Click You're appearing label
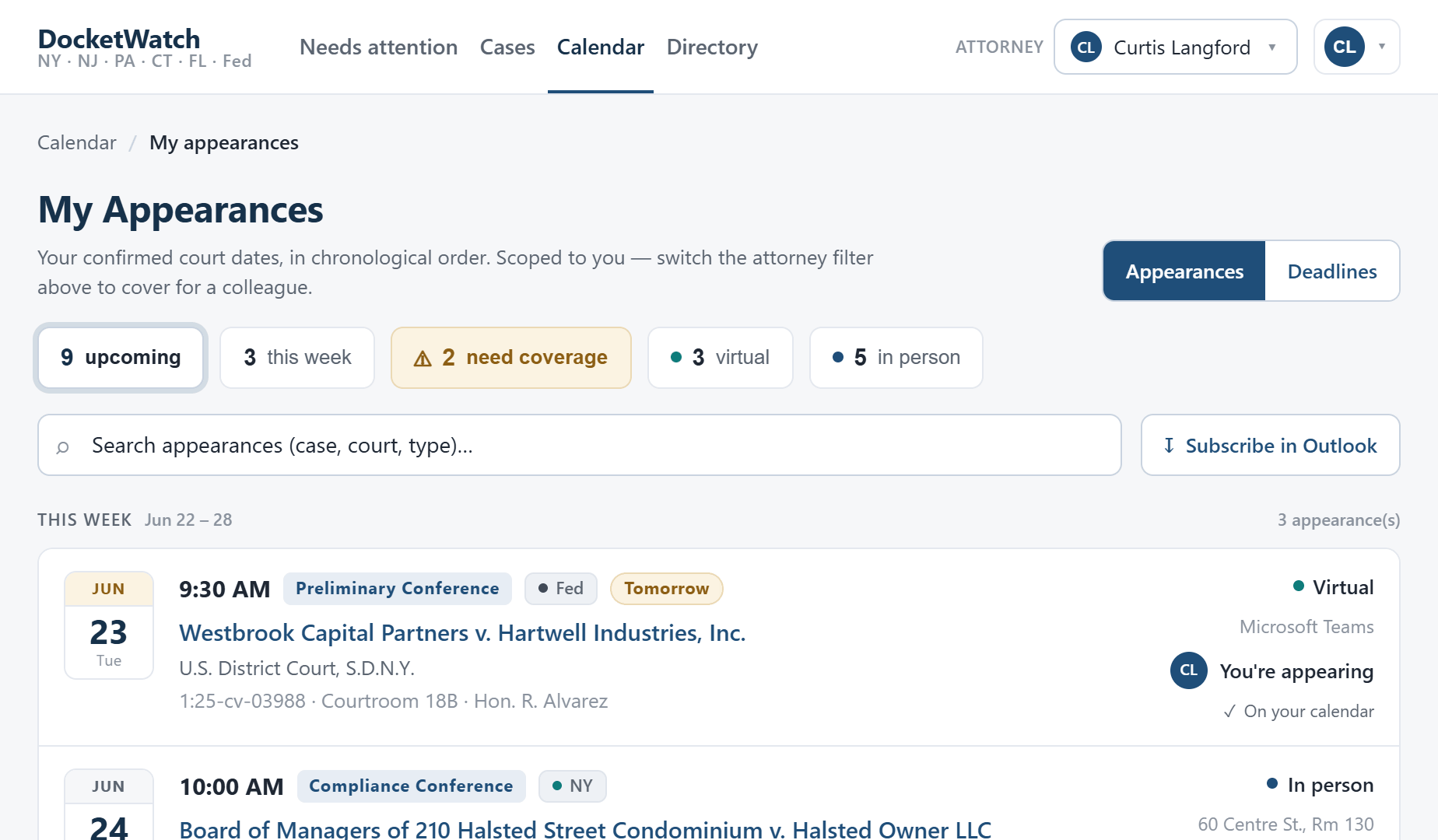 click(1296, 671)
